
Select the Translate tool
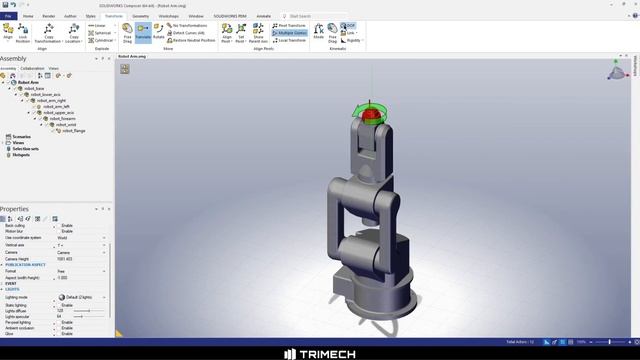pyautogui.click(x=143, y=33)
